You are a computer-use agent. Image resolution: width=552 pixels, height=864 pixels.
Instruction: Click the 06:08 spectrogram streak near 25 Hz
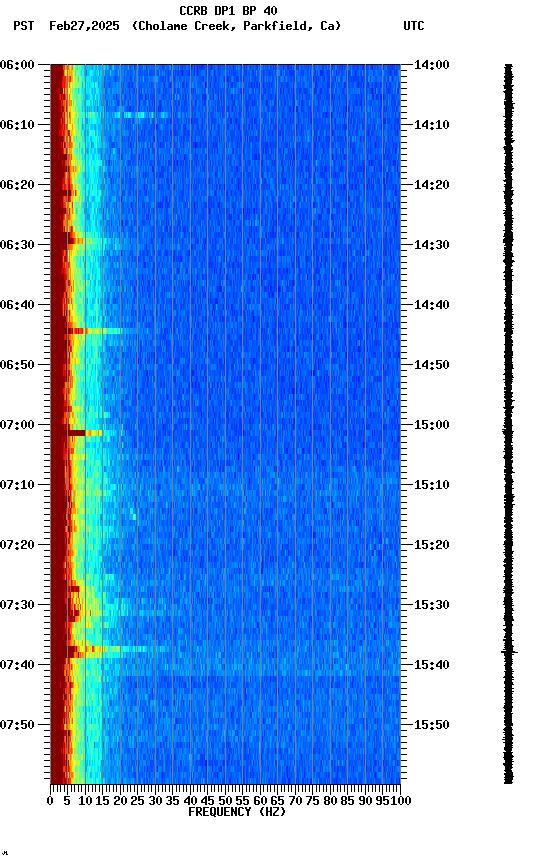click(140, 115)
